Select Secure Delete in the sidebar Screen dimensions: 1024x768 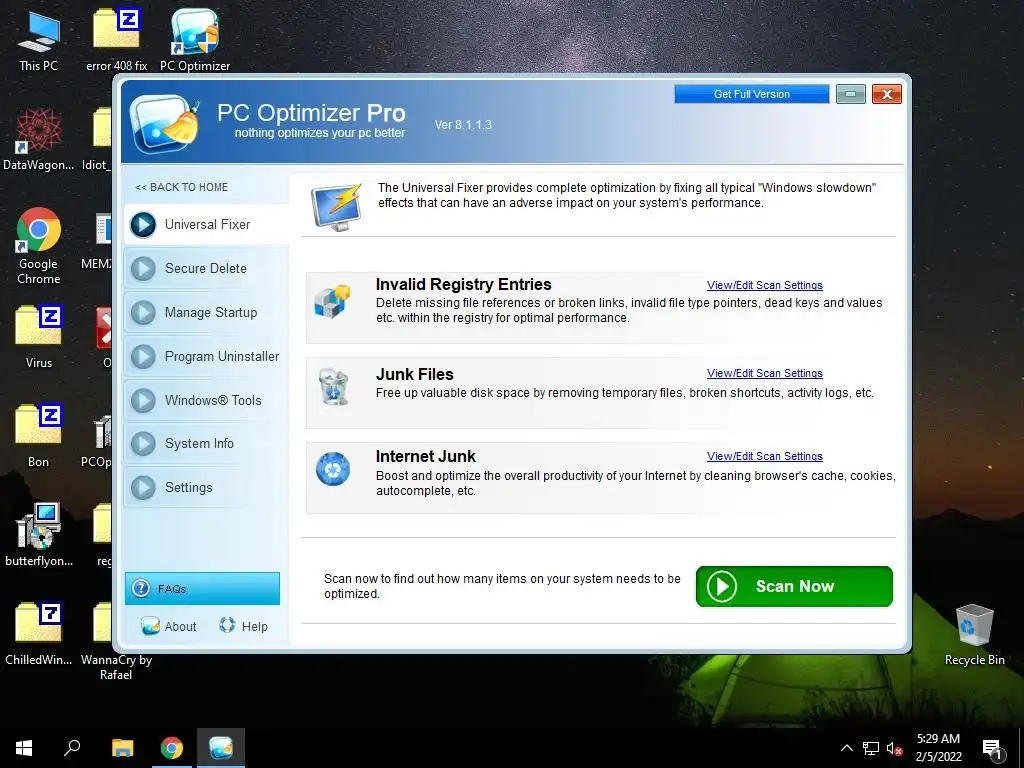click(206, 268)
